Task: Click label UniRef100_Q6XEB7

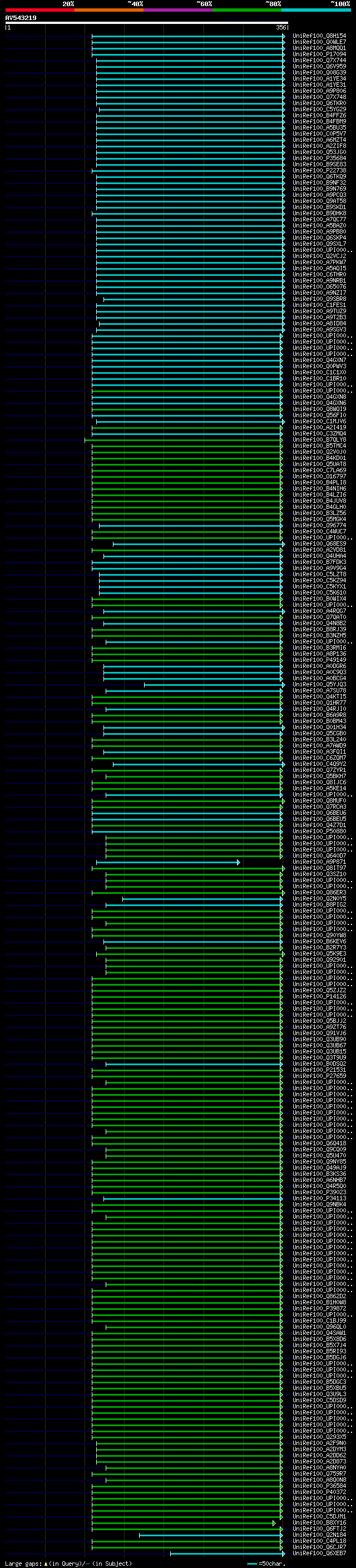Action: click(x=319, y=1554)
